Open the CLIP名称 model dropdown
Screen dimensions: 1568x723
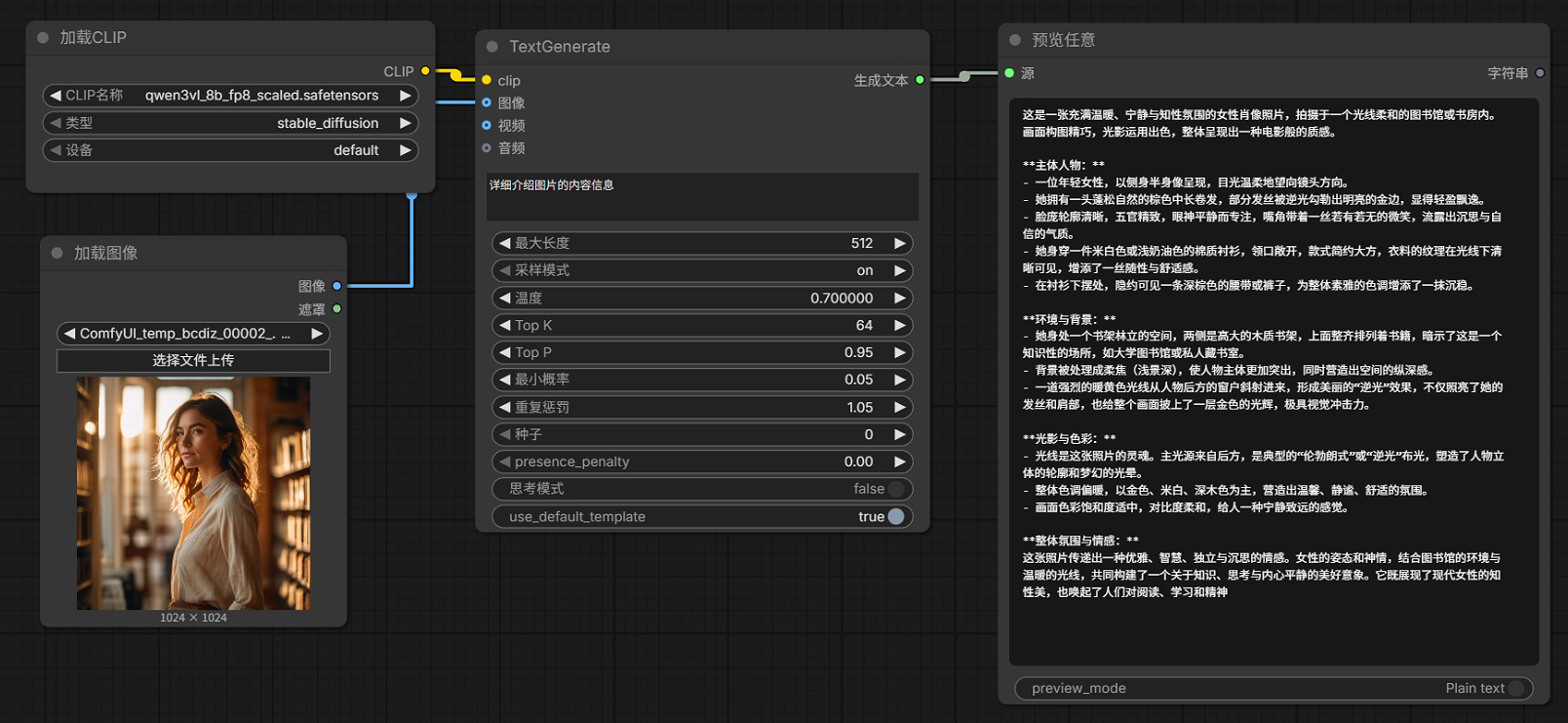[x=231, y=96]
